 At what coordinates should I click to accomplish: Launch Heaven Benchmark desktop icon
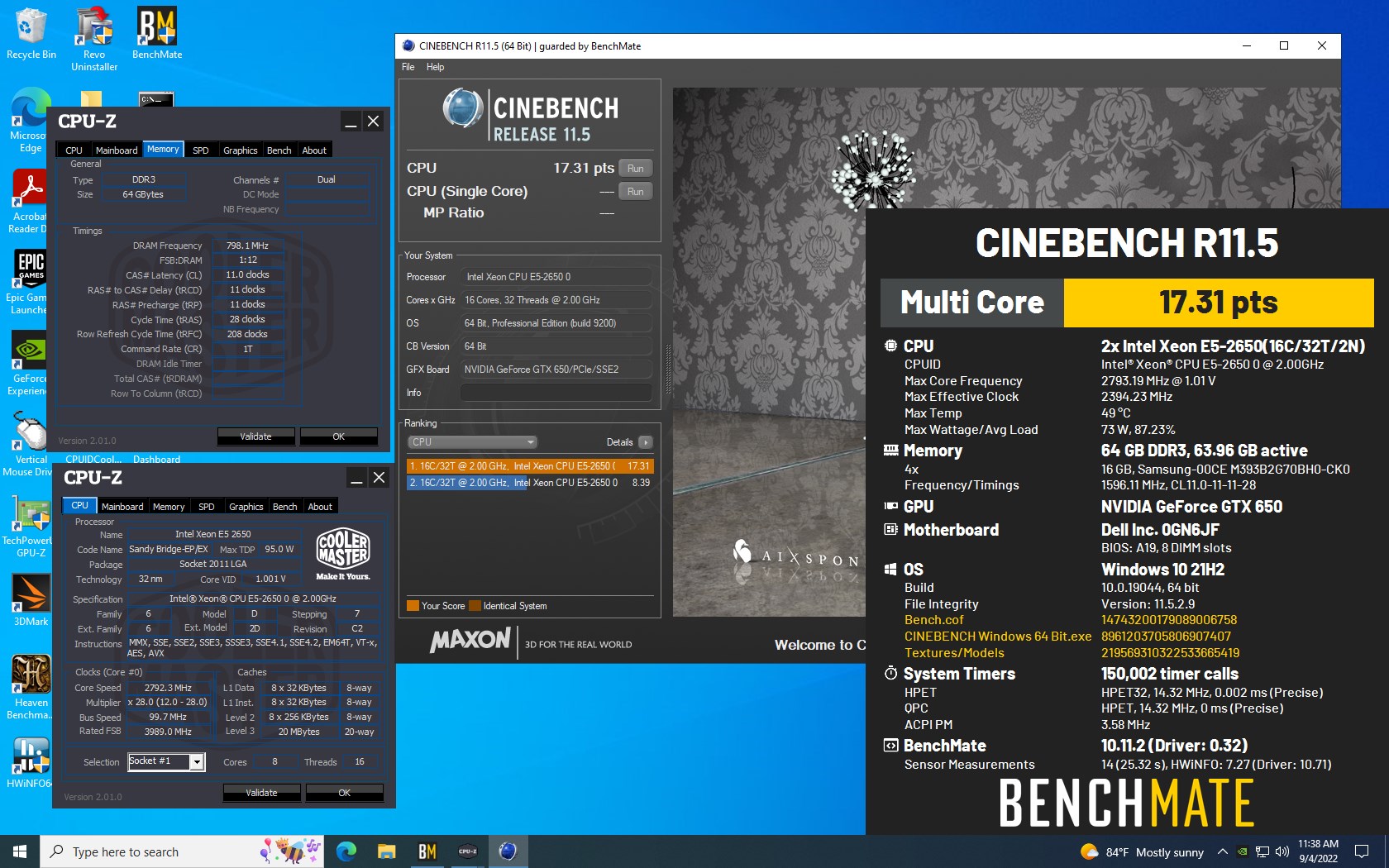[31, 688]
